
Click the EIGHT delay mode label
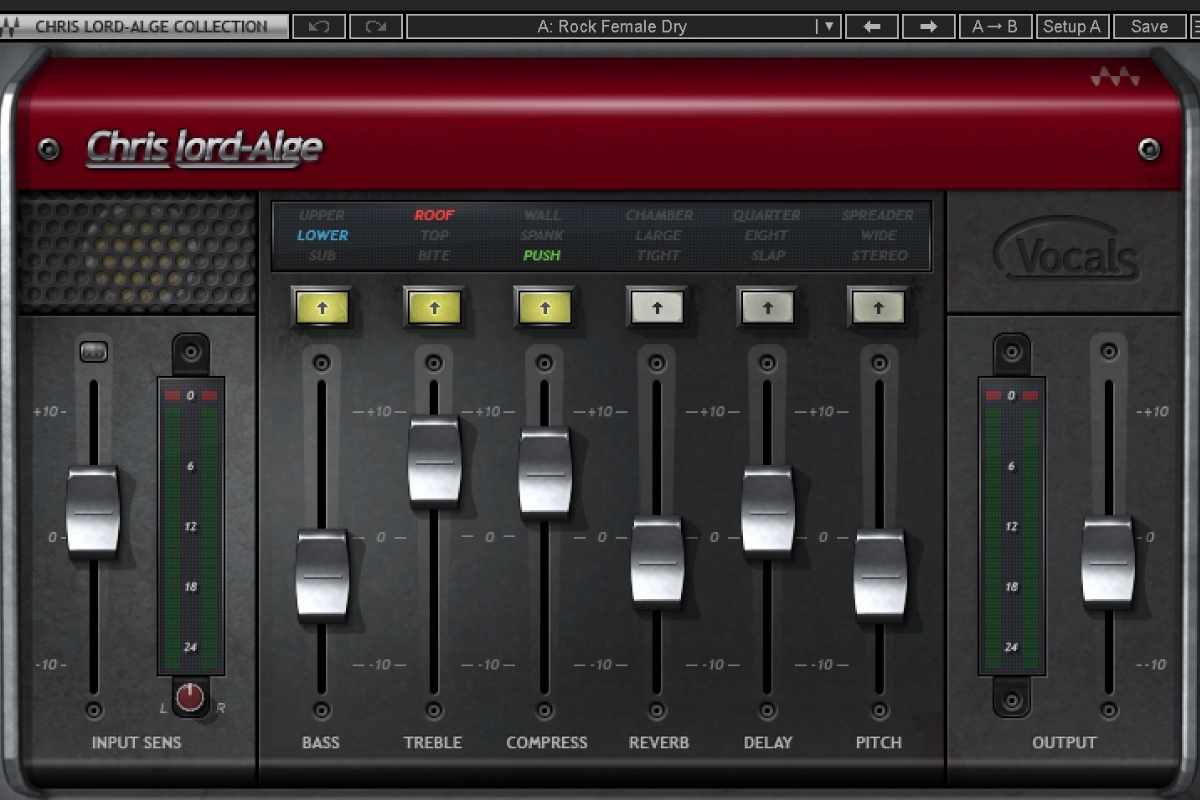[x=766, y=235]
